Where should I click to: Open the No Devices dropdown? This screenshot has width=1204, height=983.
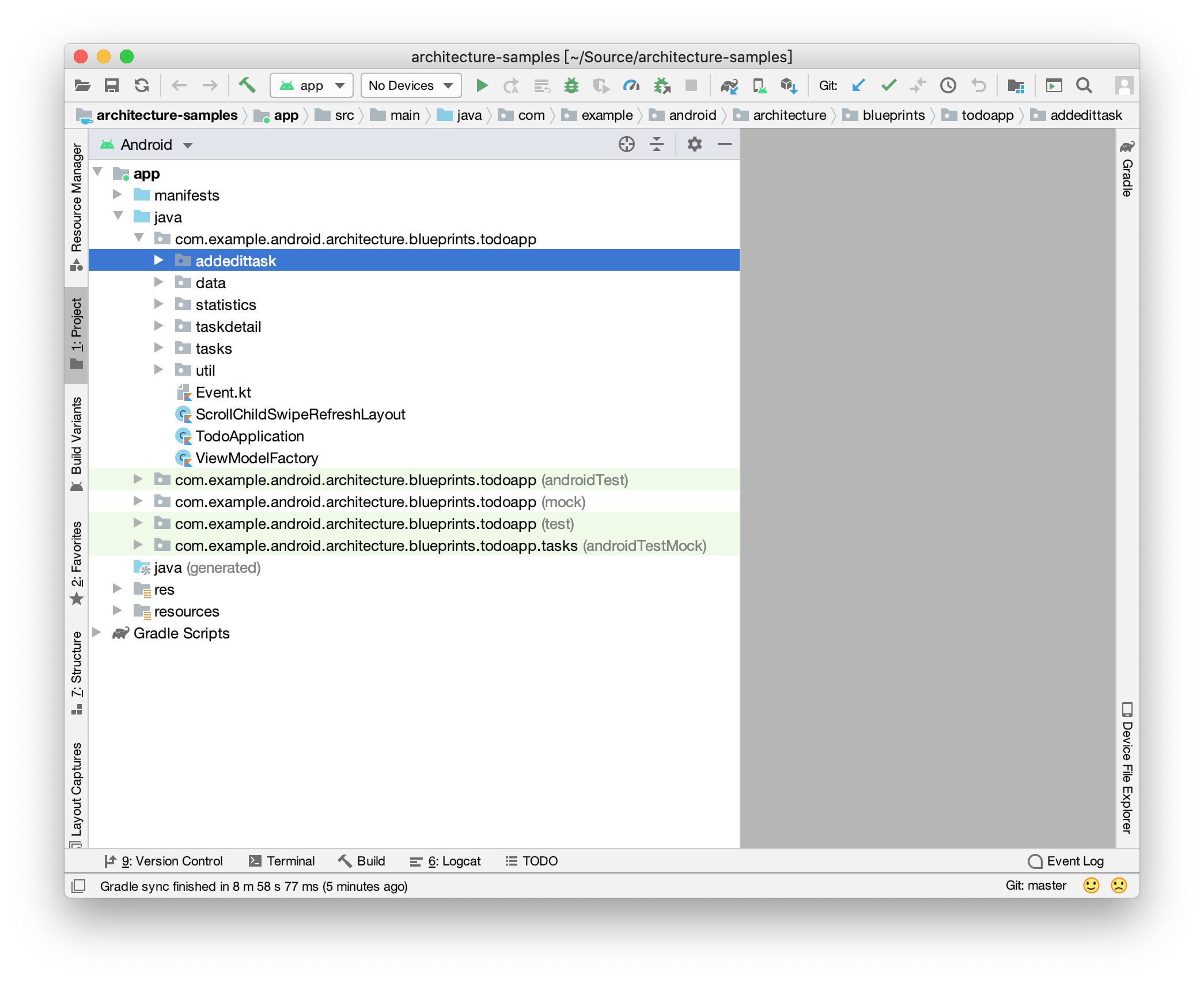pyautogui.click(x=411, y=86)
